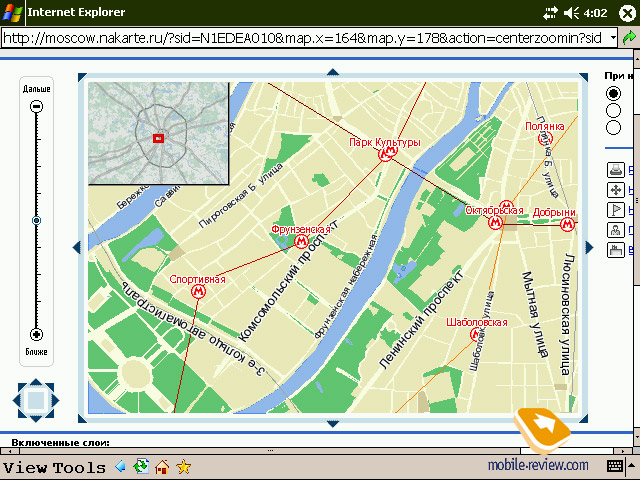The height and width of the screenshot is (480, 640).
Task: Pan map to the top-right corner arrow
Action: click(584, 77)
